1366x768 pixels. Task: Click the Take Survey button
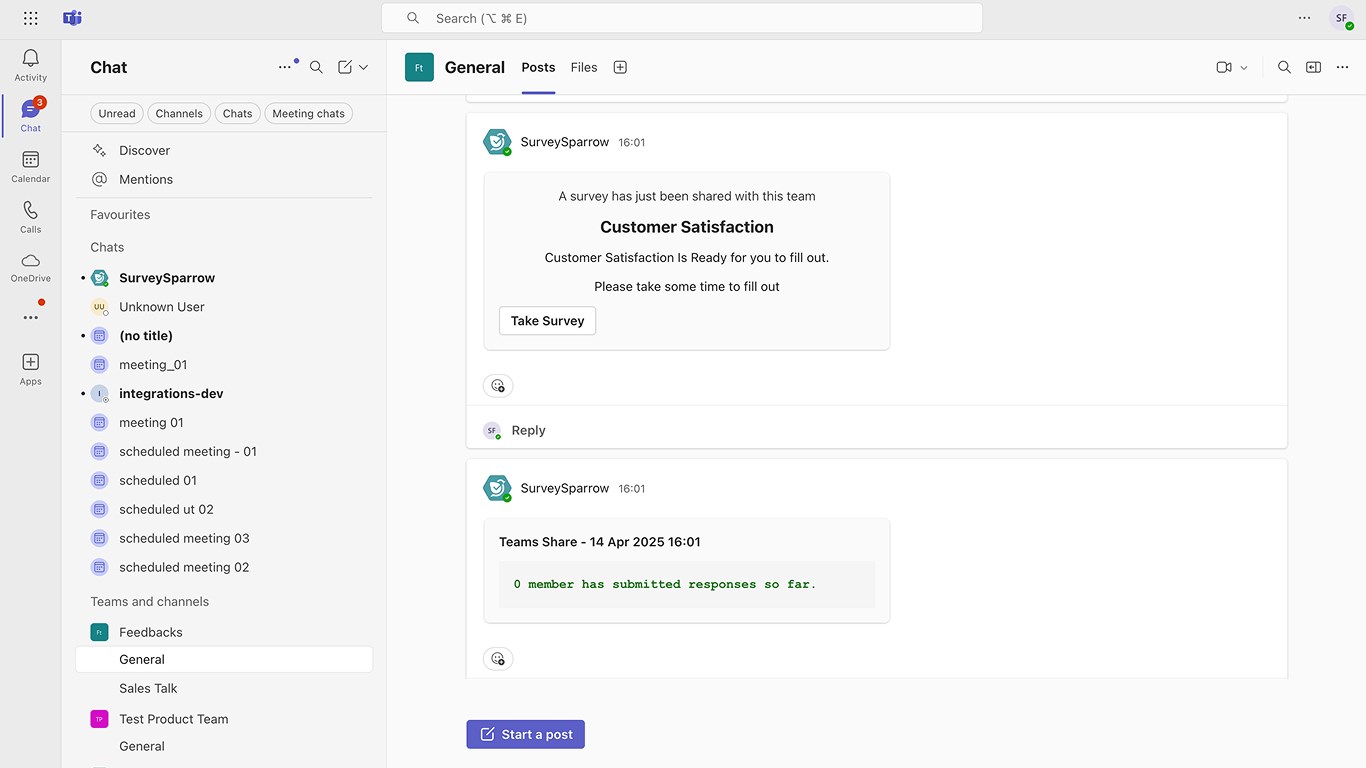pyautogui.click(x=547, y=321)
